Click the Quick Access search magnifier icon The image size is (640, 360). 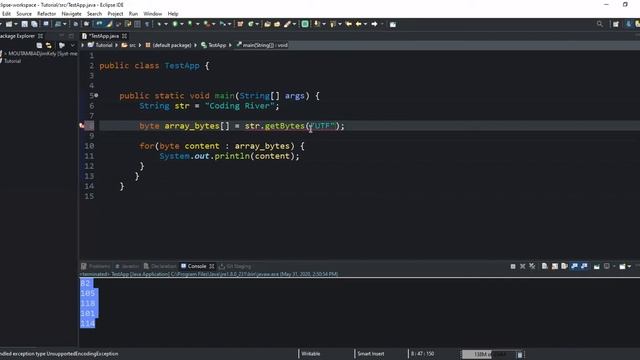[x=600, y=24]
